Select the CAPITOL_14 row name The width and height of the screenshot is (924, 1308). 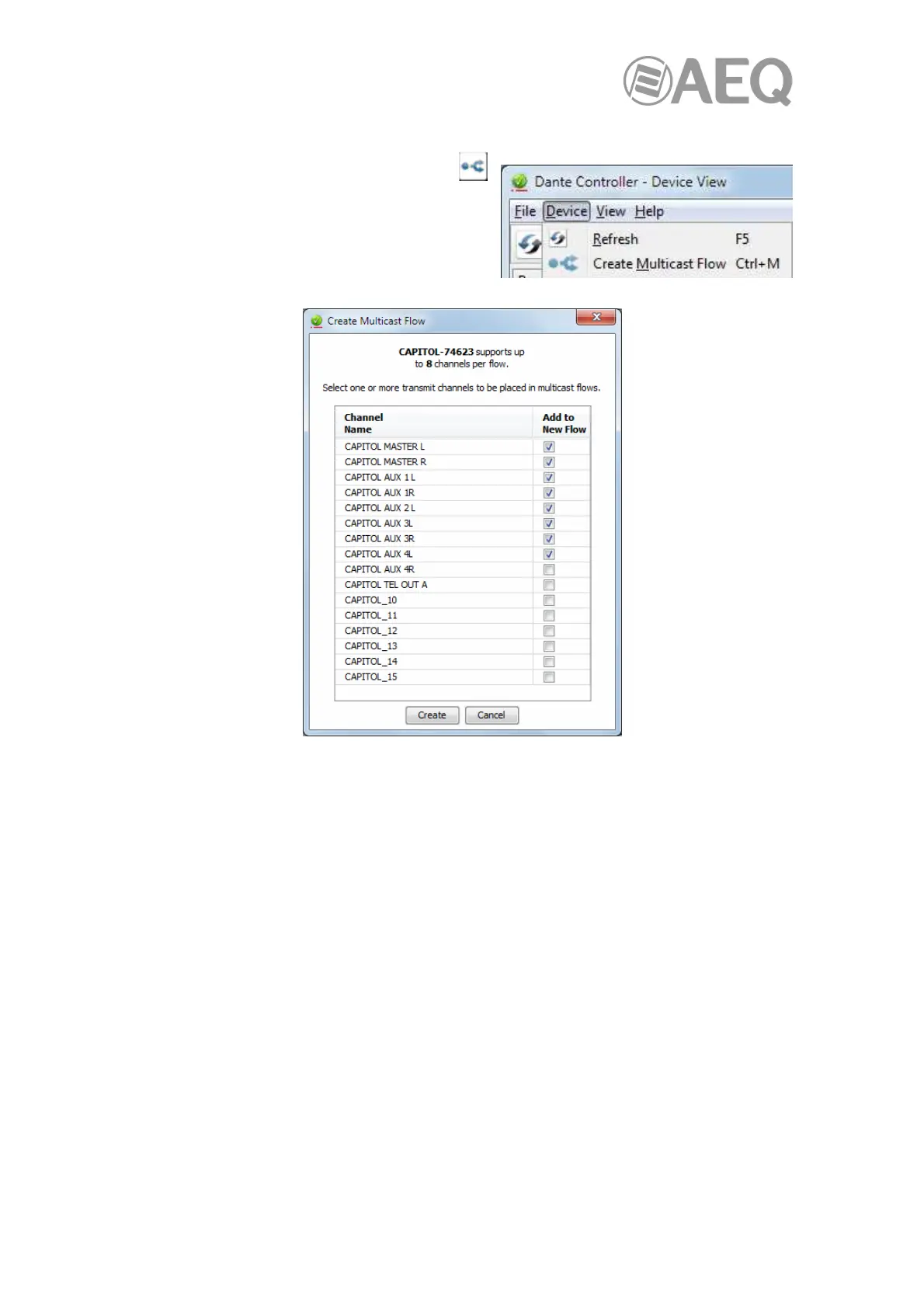point(370,662)
